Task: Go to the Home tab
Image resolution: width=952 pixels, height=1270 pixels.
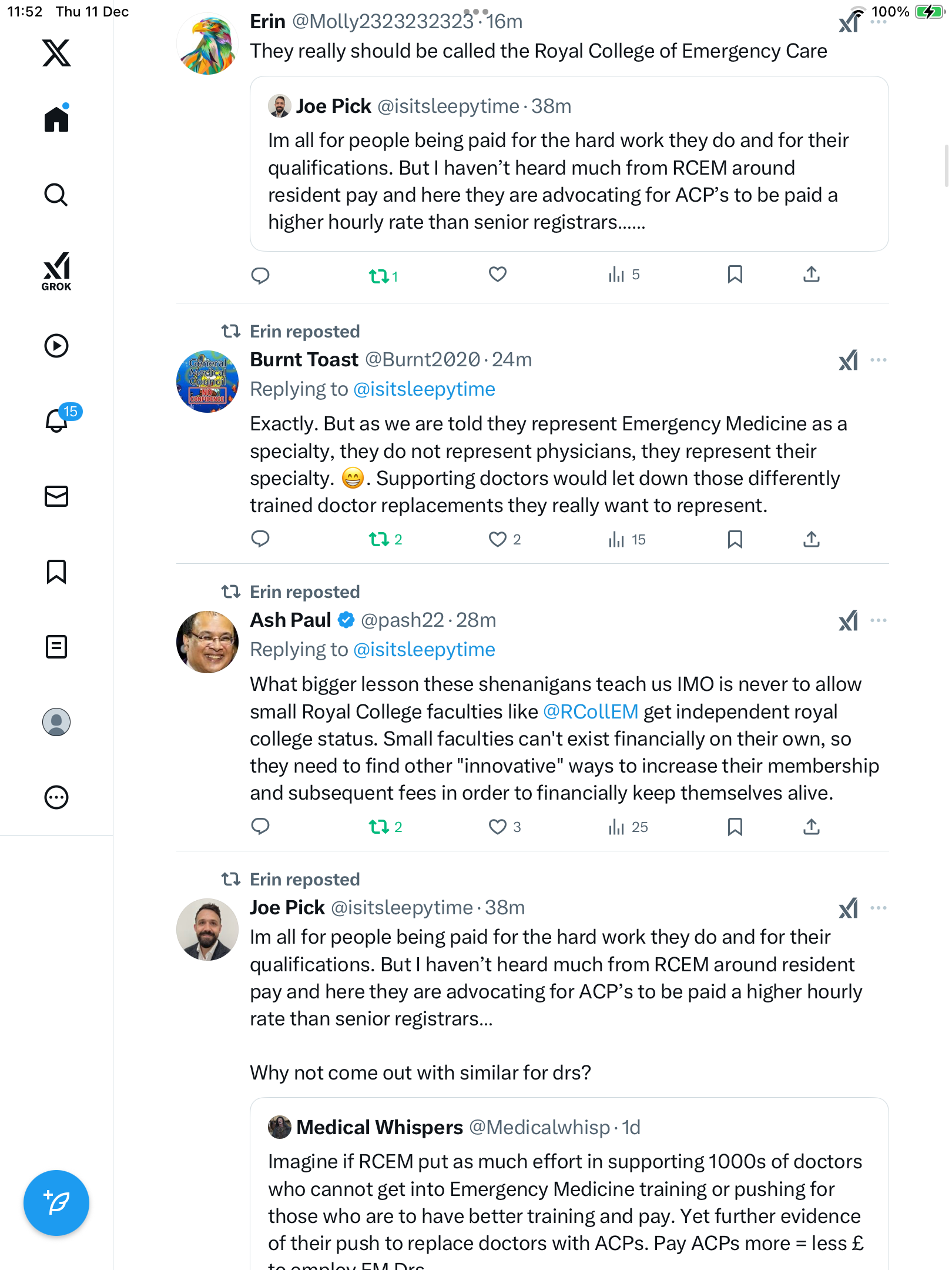Action: [56, 119]
